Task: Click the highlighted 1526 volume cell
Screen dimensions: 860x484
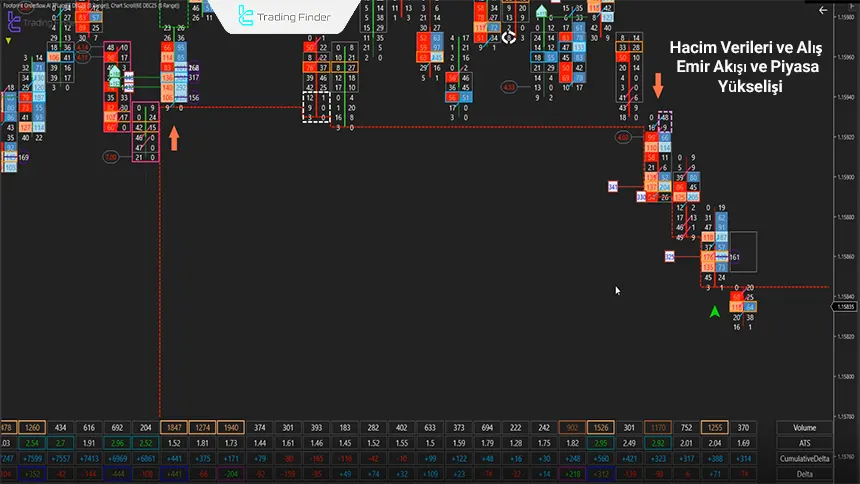Action: point(601,428)
